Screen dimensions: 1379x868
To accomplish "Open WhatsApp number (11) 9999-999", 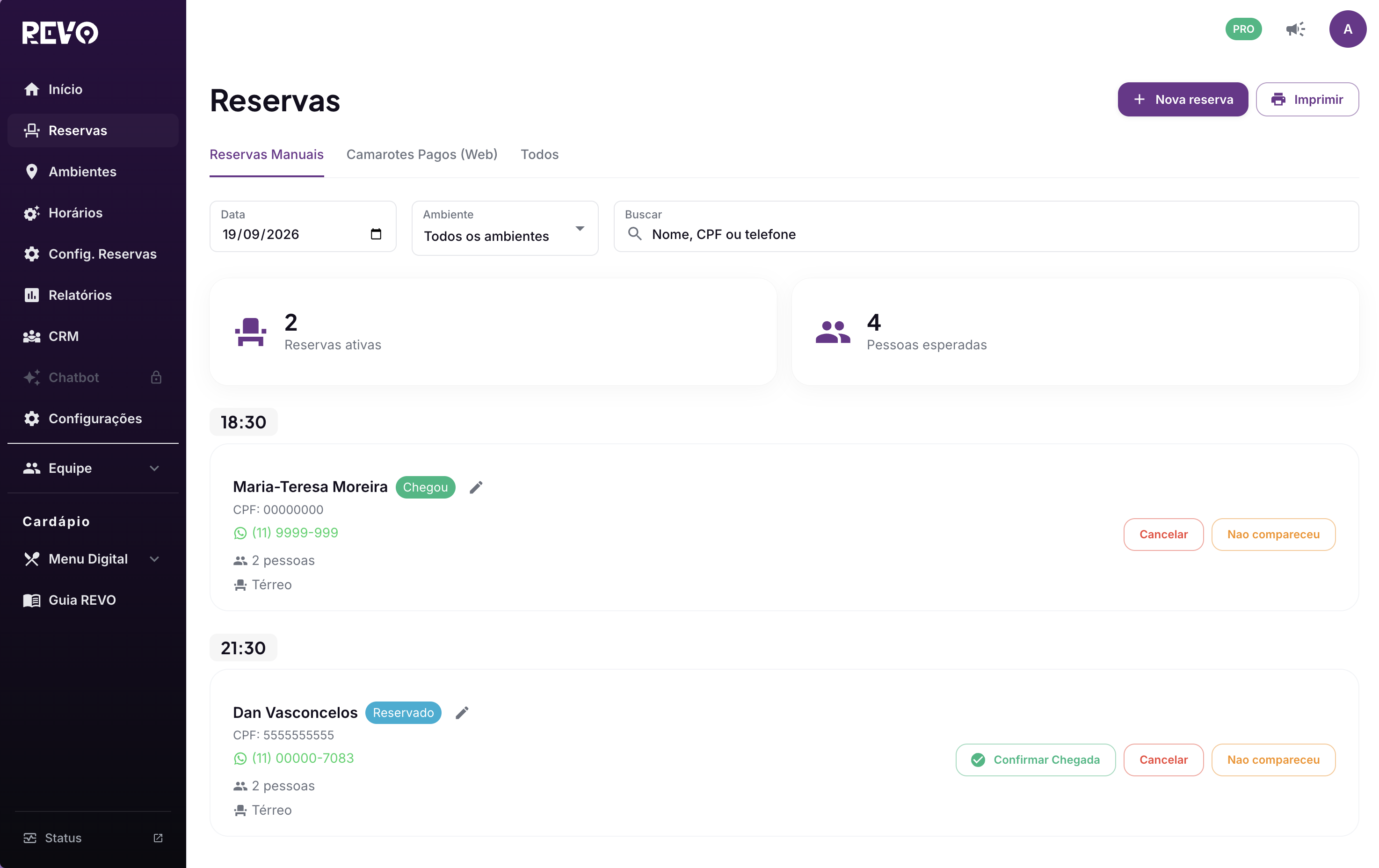I will pos(286,533).
